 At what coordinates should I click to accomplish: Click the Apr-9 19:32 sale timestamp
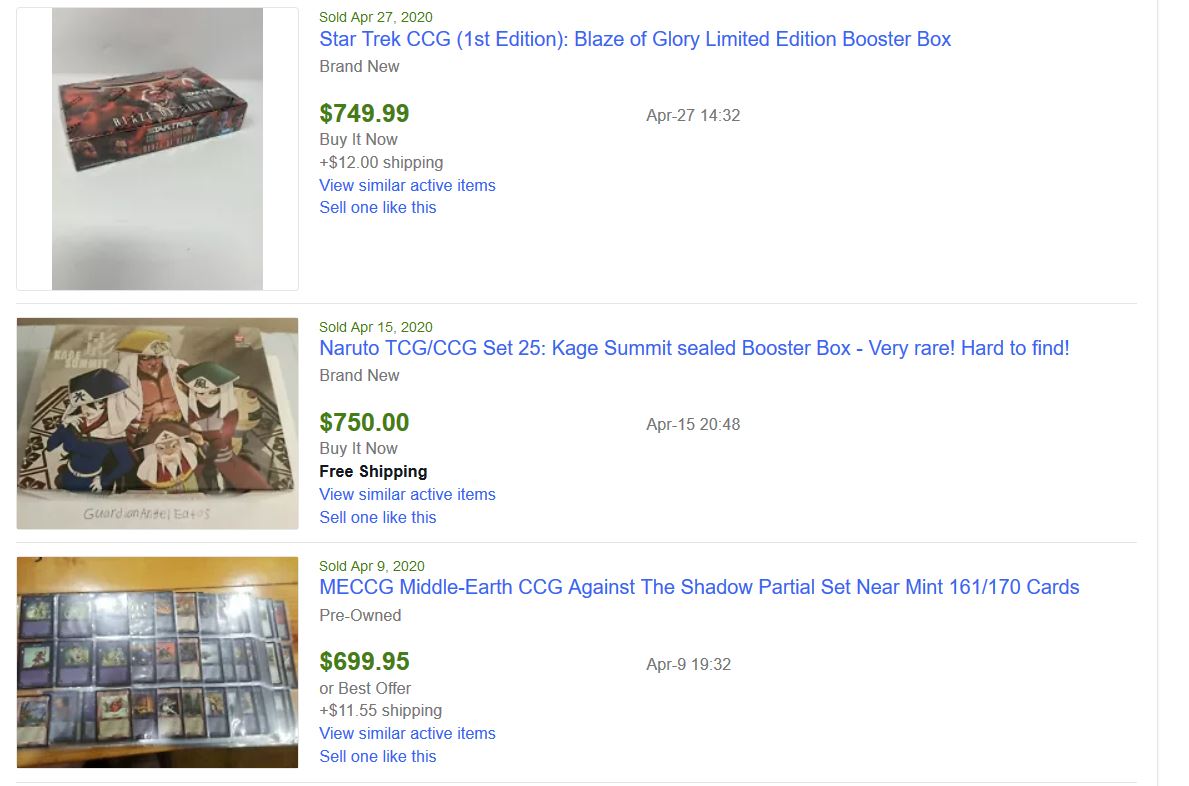(x=688, y=665)
